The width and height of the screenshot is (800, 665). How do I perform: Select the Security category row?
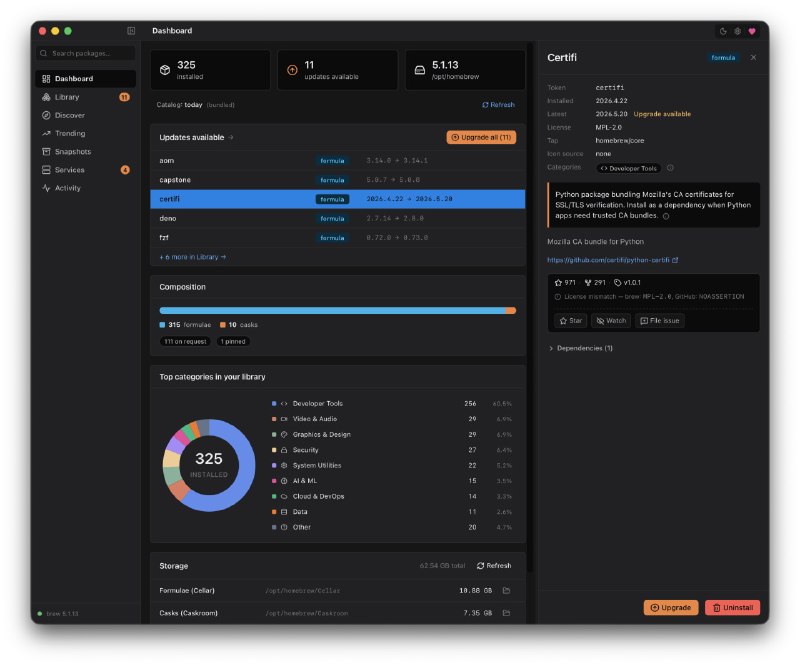392,450
